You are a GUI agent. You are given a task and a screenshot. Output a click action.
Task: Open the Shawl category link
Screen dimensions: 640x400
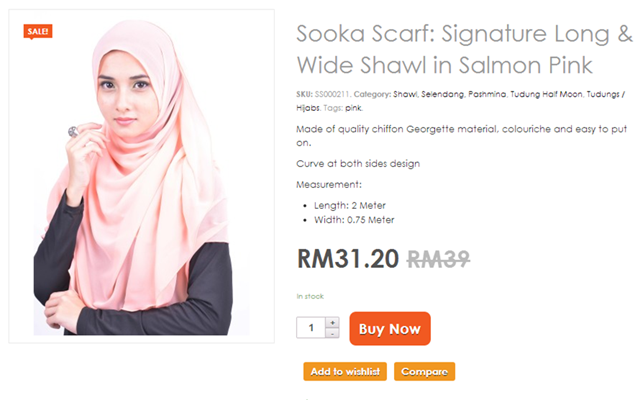405,94
